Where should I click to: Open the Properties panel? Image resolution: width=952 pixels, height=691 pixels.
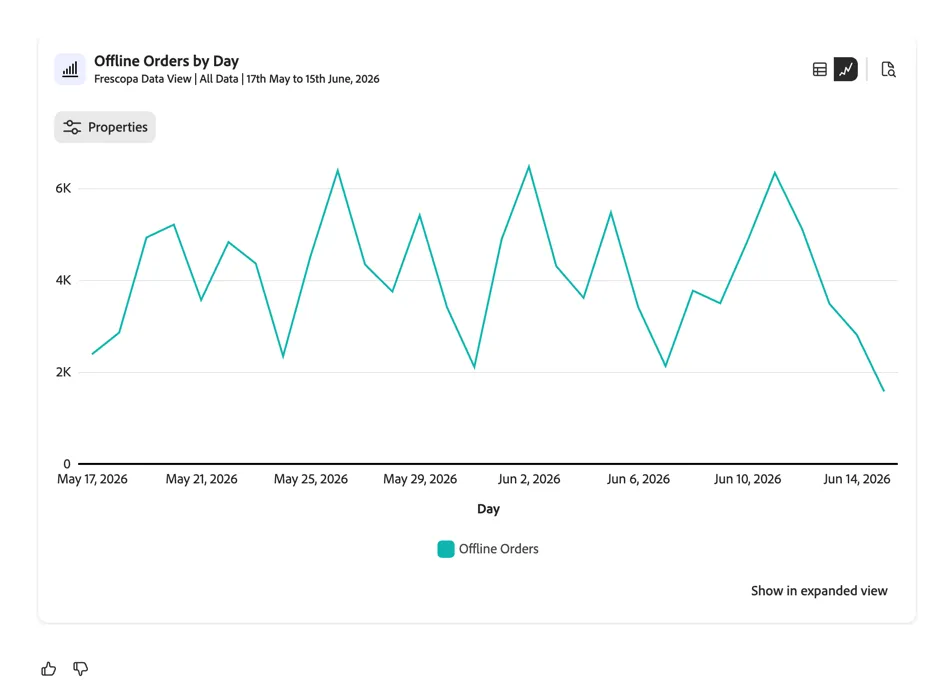click(x=105, y=127)
